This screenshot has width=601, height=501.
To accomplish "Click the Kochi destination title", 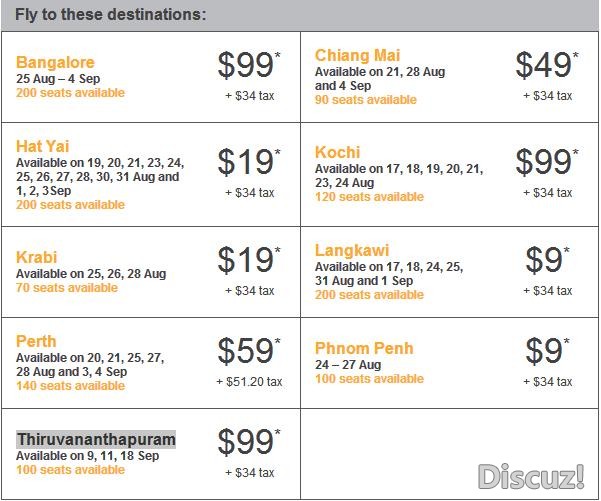I will pos(337,152).
